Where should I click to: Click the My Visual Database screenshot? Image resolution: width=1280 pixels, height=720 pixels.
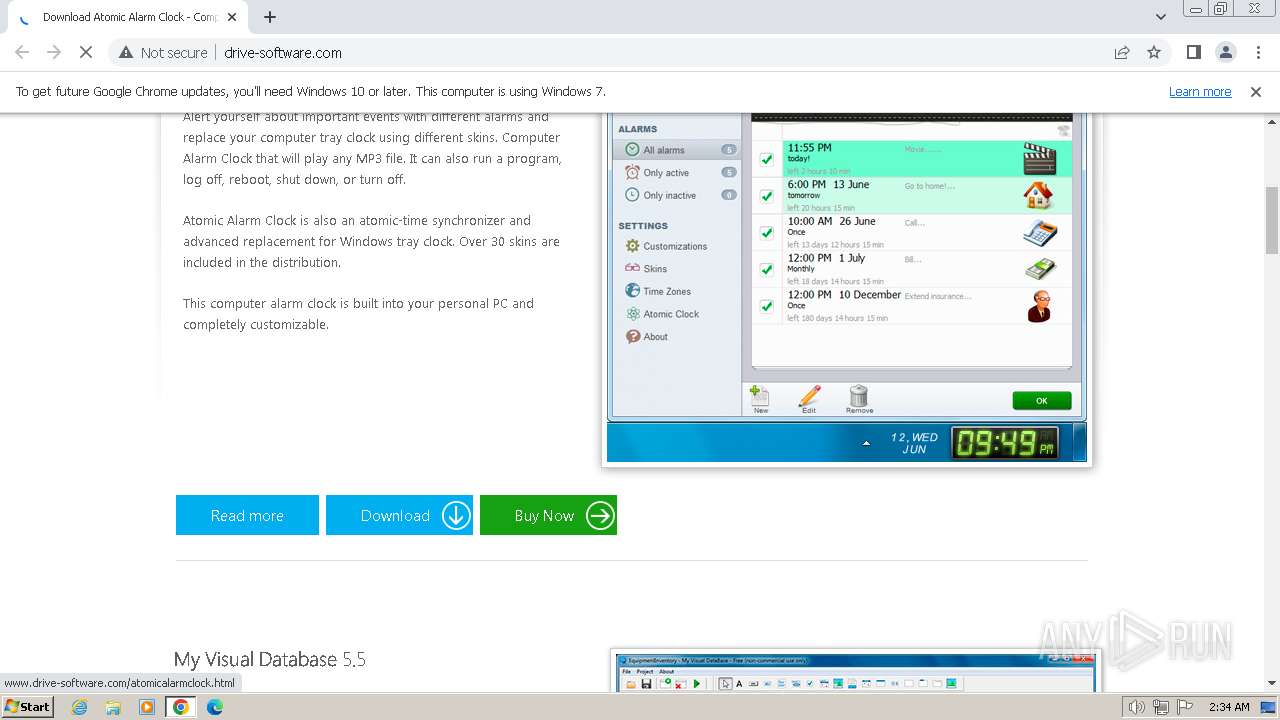coord(855,671)
